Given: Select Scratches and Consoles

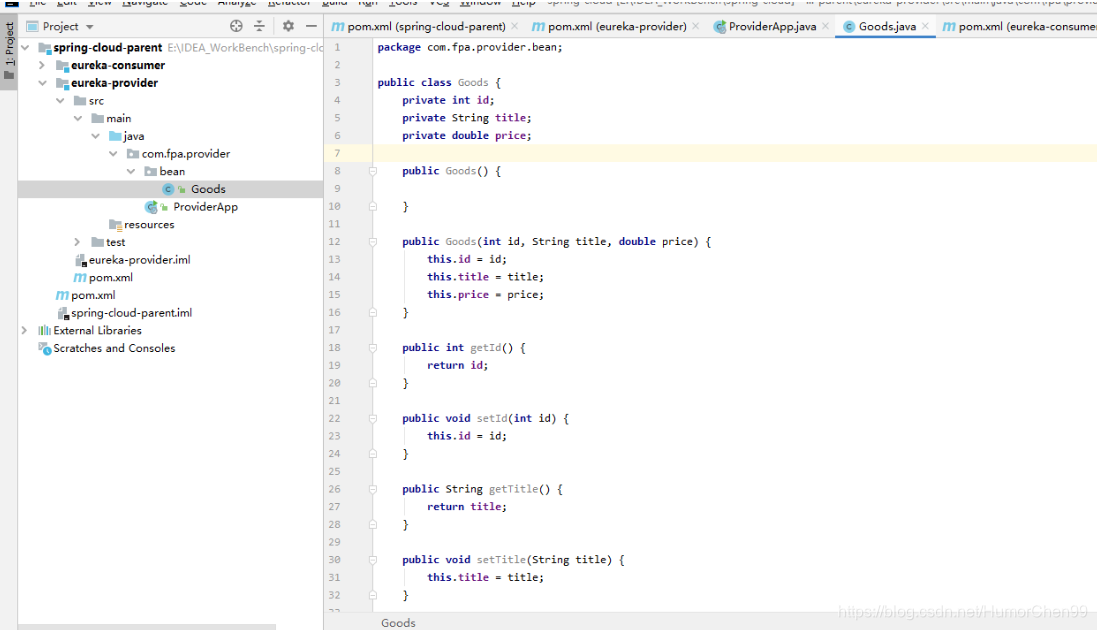Looking at the screenshot, I should [x=114, y=348].
